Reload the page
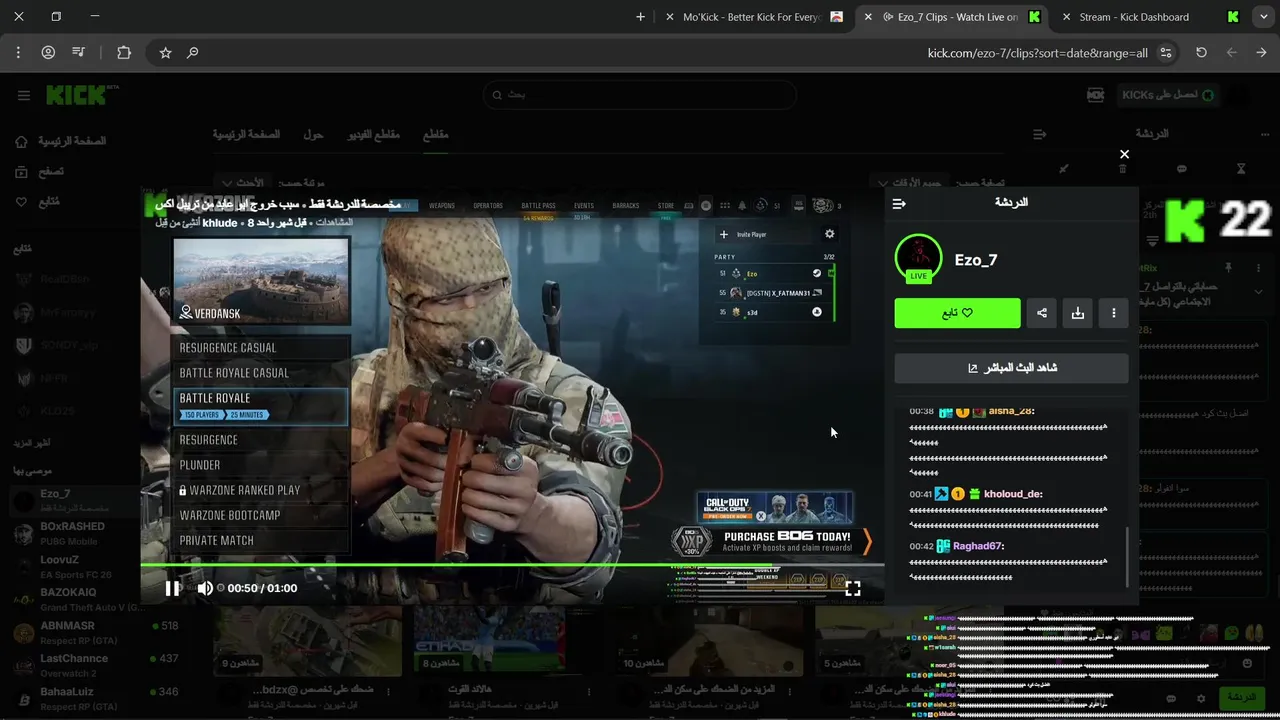The image size is (1280, 720). pyautogui.click(x=1201, y=52)
